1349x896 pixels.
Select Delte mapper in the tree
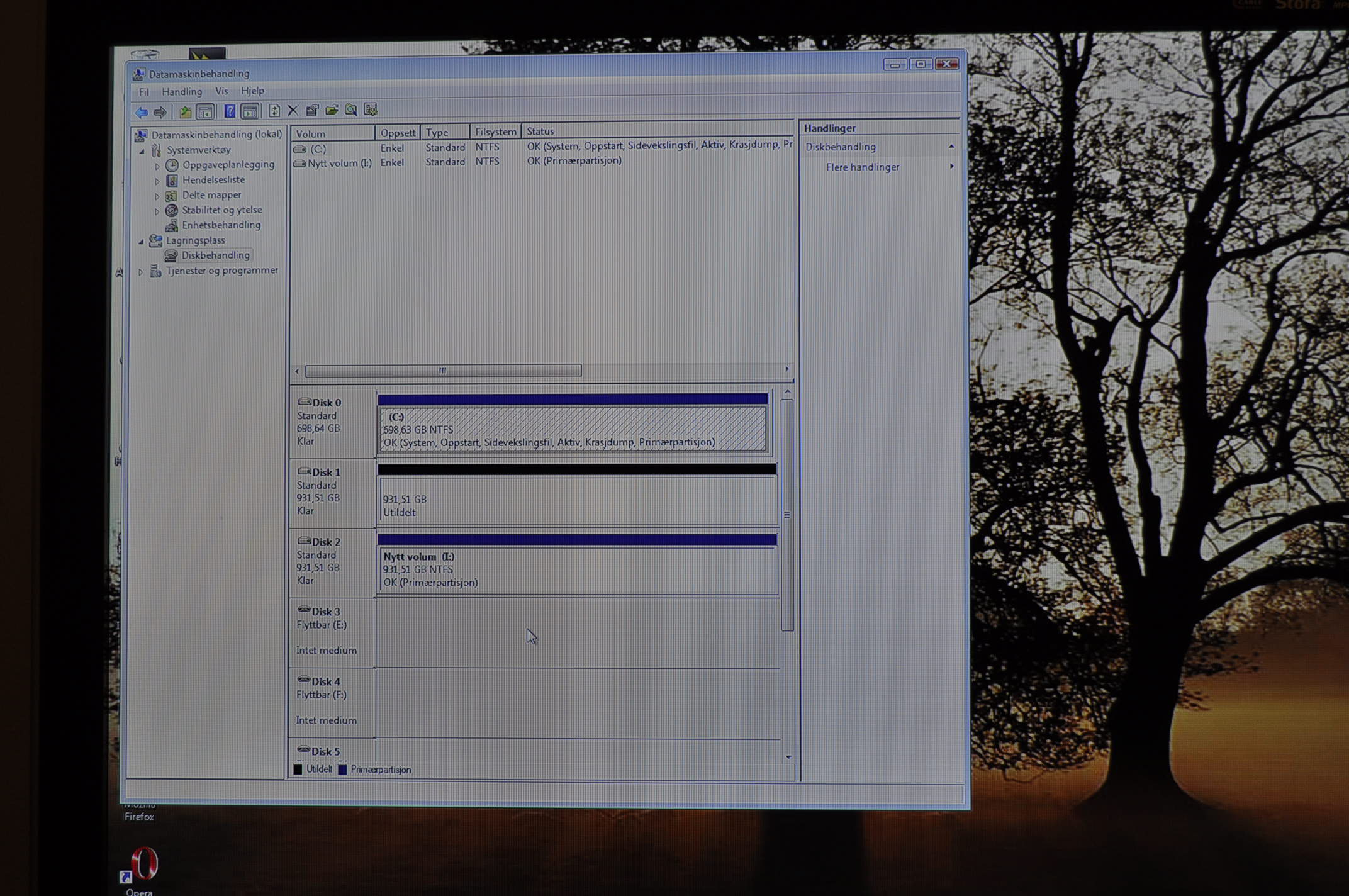tap(211, 194)
